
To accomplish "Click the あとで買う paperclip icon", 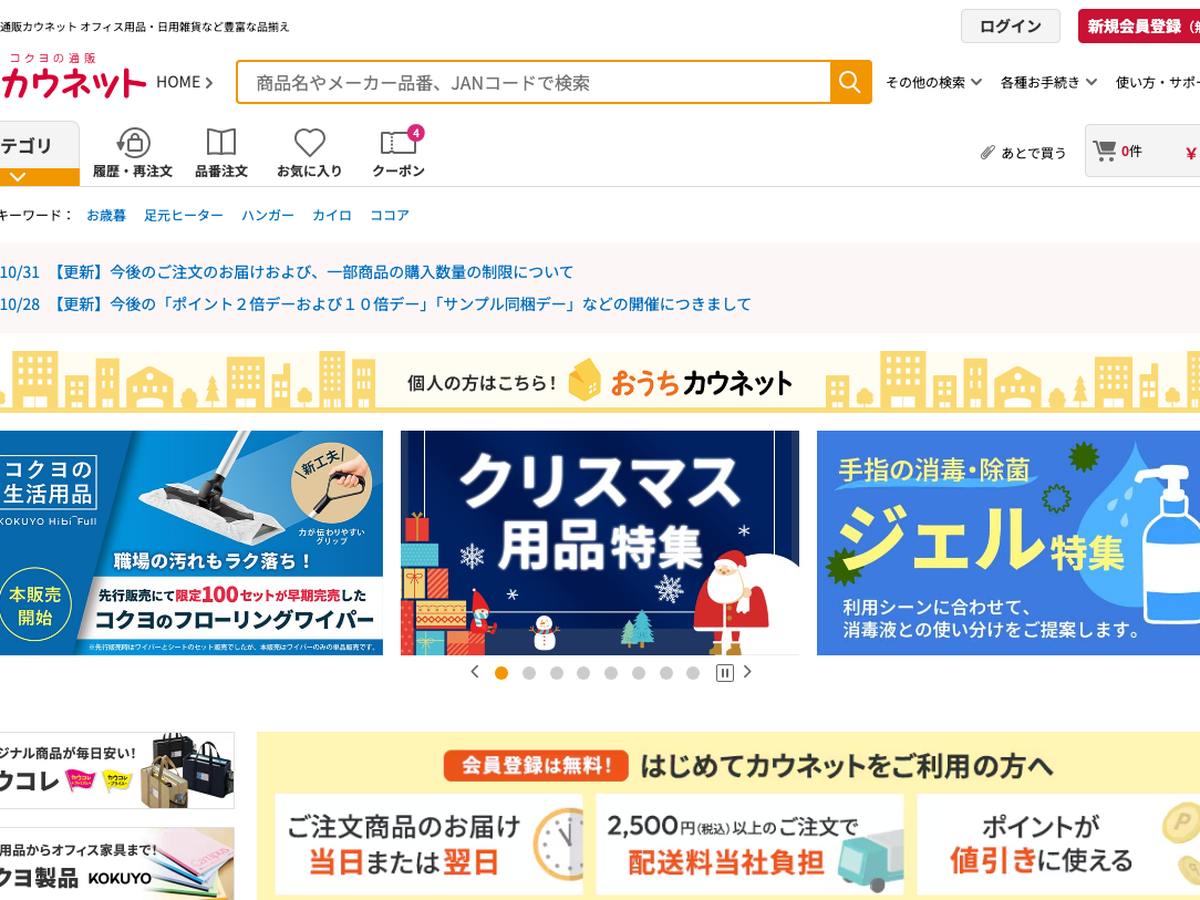I will point(987,152).
